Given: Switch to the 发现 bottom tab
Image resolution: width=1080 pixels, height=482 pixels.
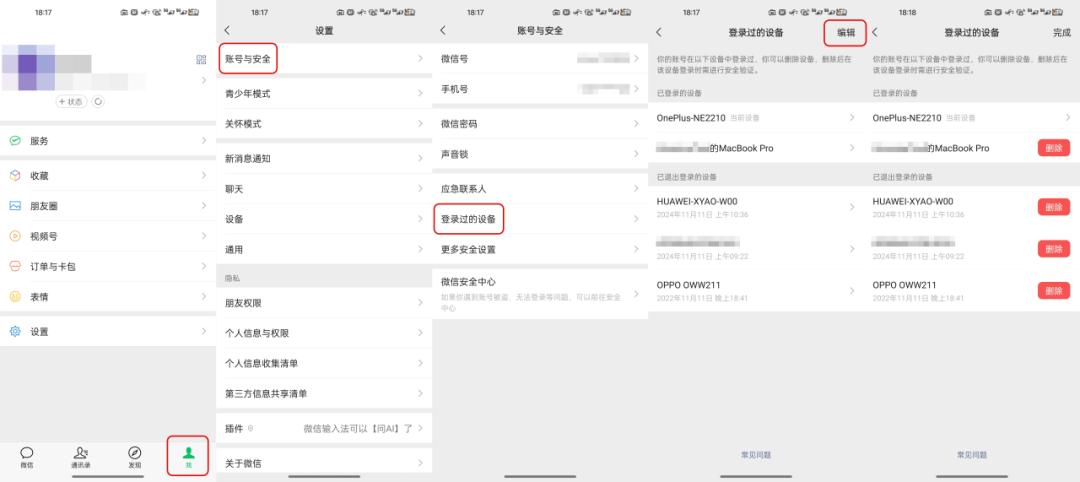Looking at the screenshot, I should click(x=134, y=457).
